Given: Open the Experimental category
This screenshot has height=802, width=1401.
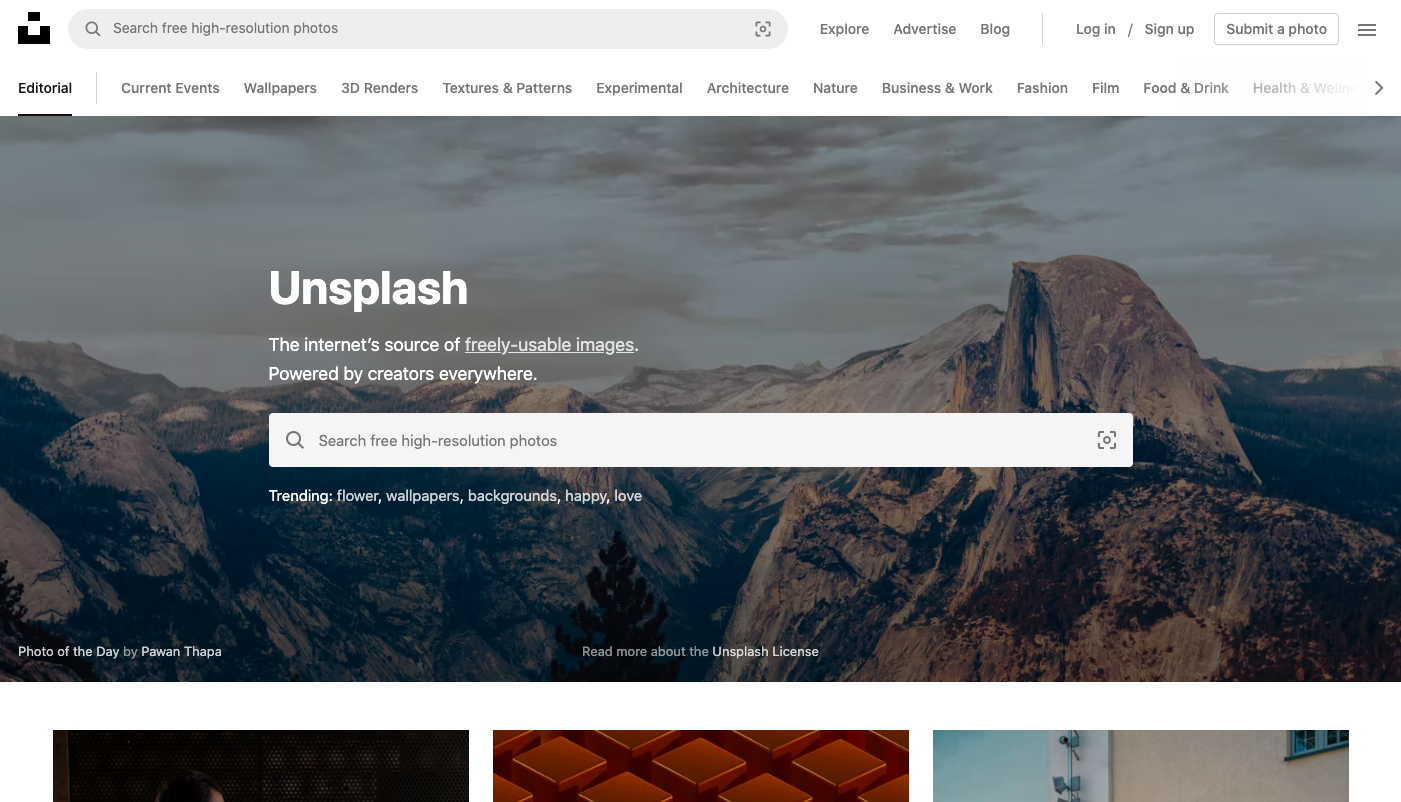Looking at the screenshot, I should (639, 88).
